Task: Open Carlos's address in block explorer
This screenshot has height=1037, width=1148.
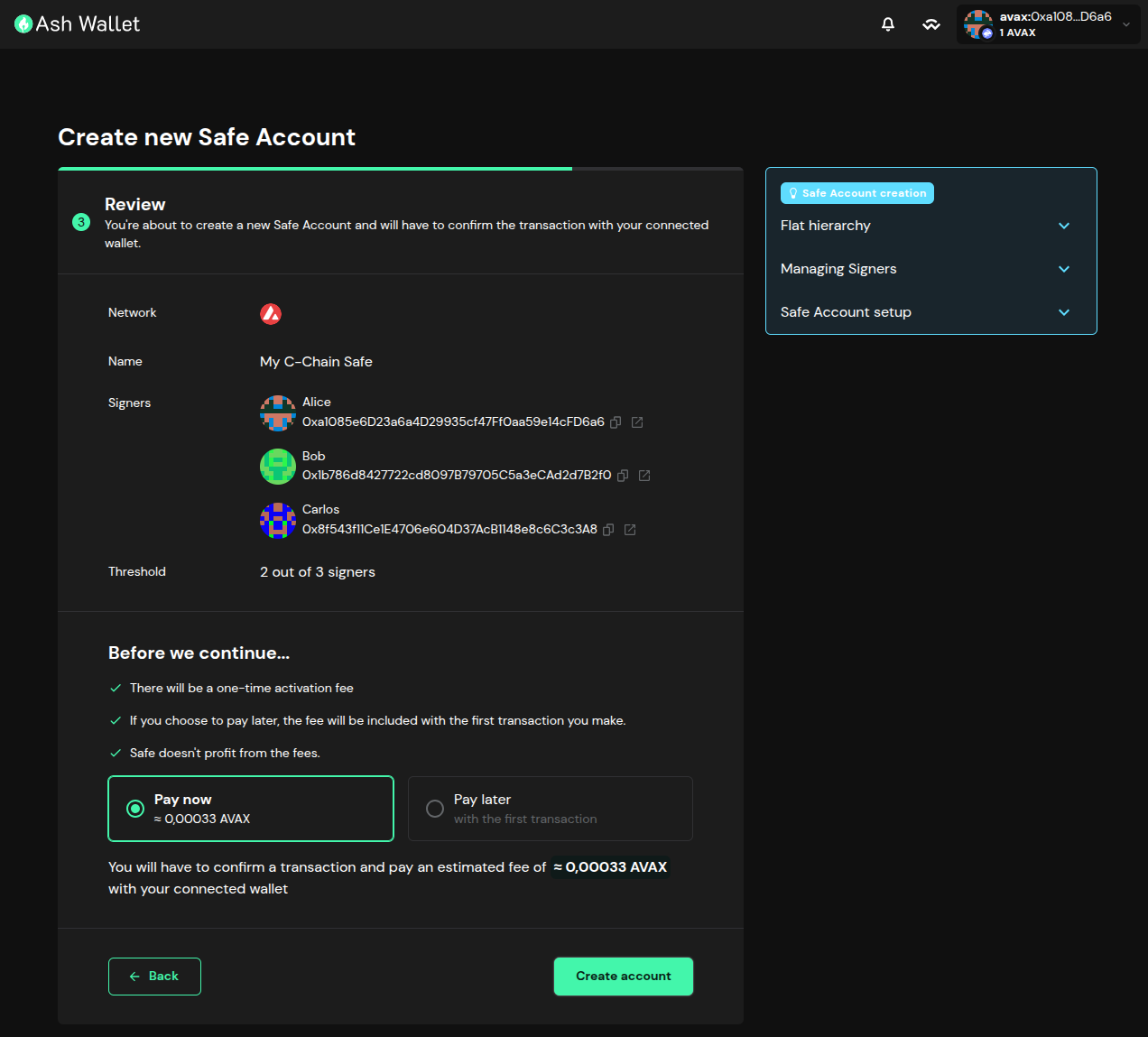Action: [x=630, y=530]
